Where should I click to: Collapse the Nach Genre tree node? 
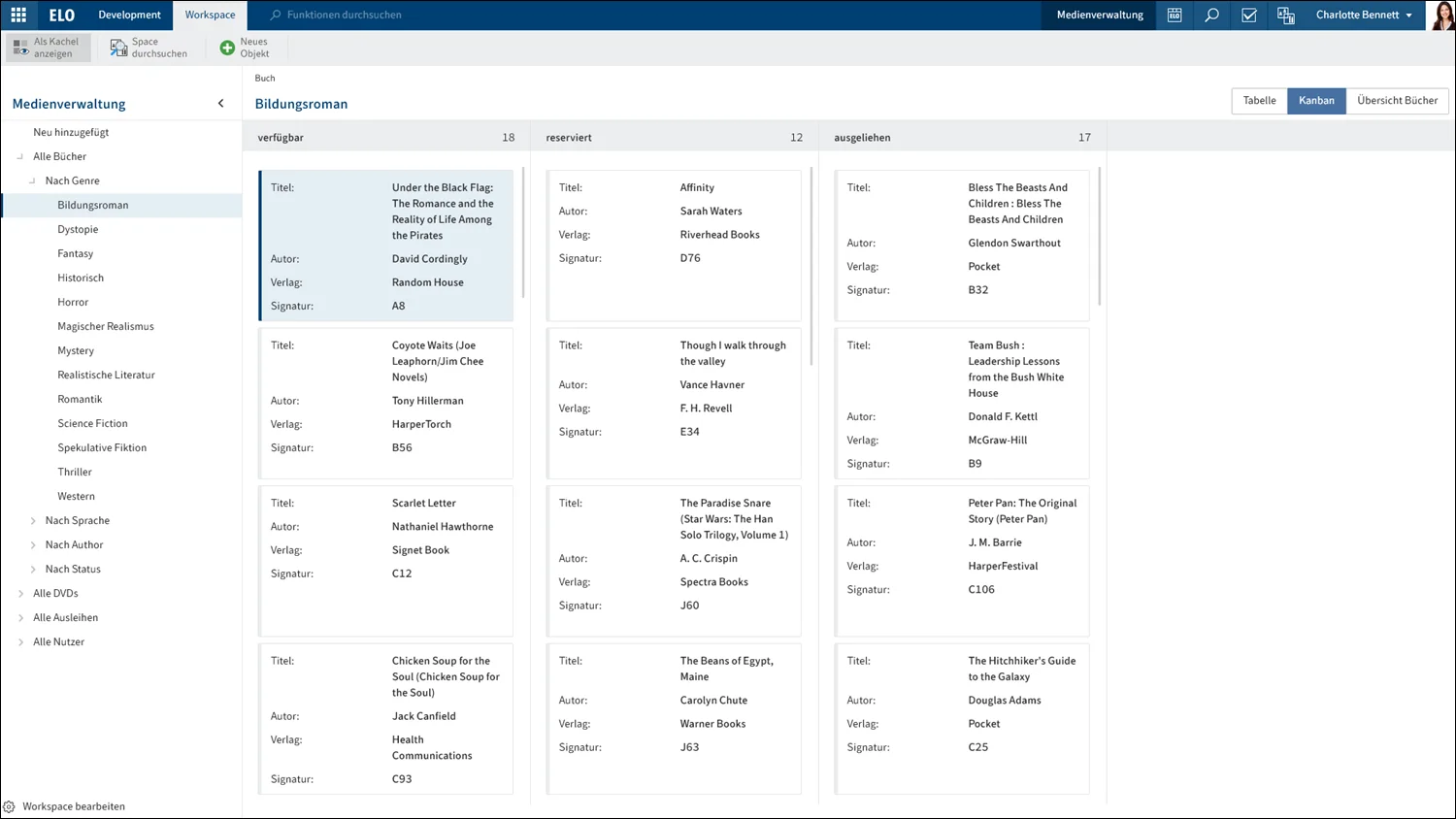pos(32,180)
